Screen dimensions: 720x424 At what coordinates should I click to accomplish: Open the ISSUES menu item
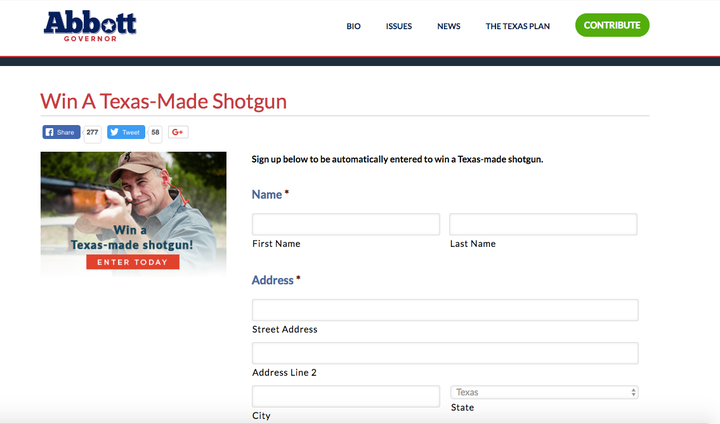click(x=399, y=26)
